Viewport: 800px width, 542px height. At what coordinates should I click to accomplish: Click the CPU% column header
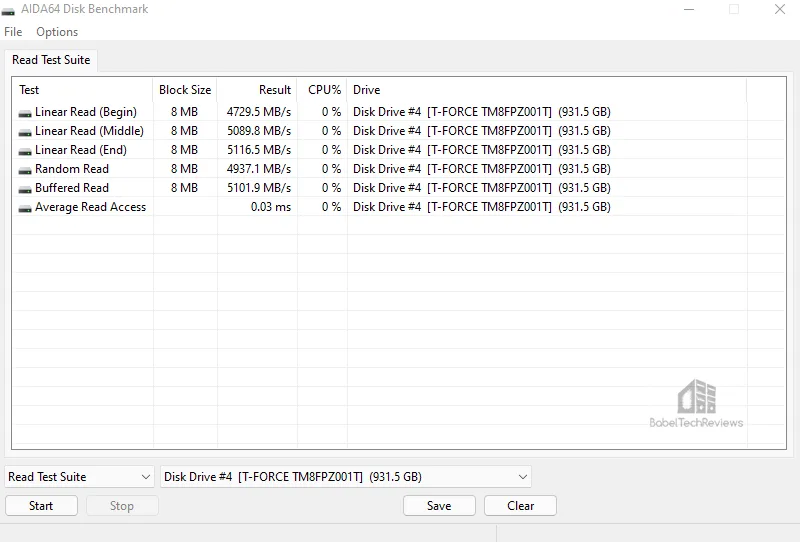[x=324, y=90]
